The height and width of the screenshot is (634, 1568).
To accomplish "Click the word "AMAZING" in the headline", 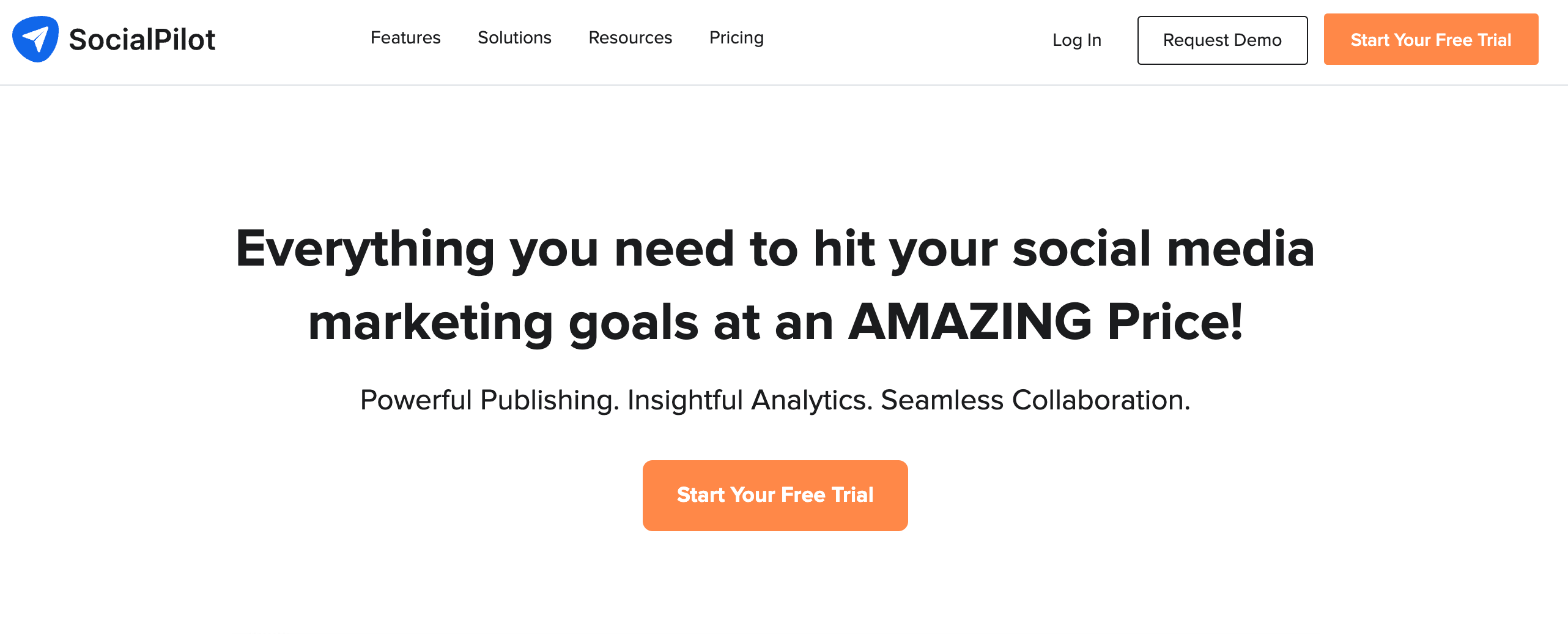I will tap(970, 323).
